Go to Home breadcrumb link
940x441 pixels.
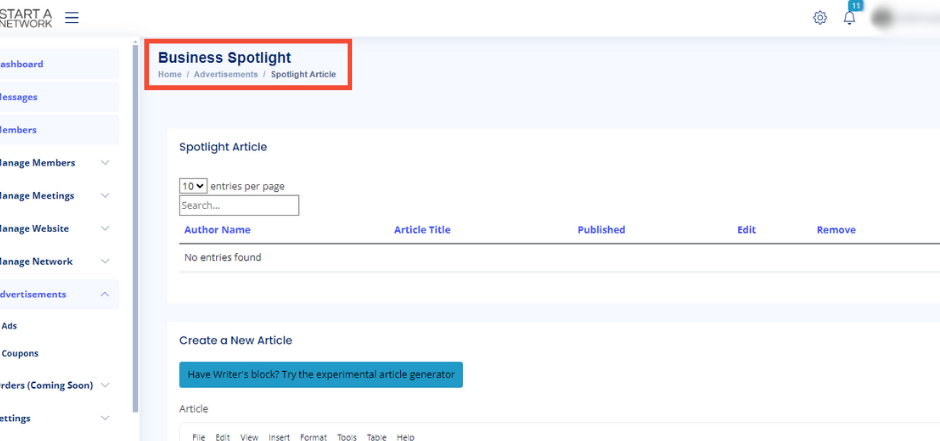[170, 75]
